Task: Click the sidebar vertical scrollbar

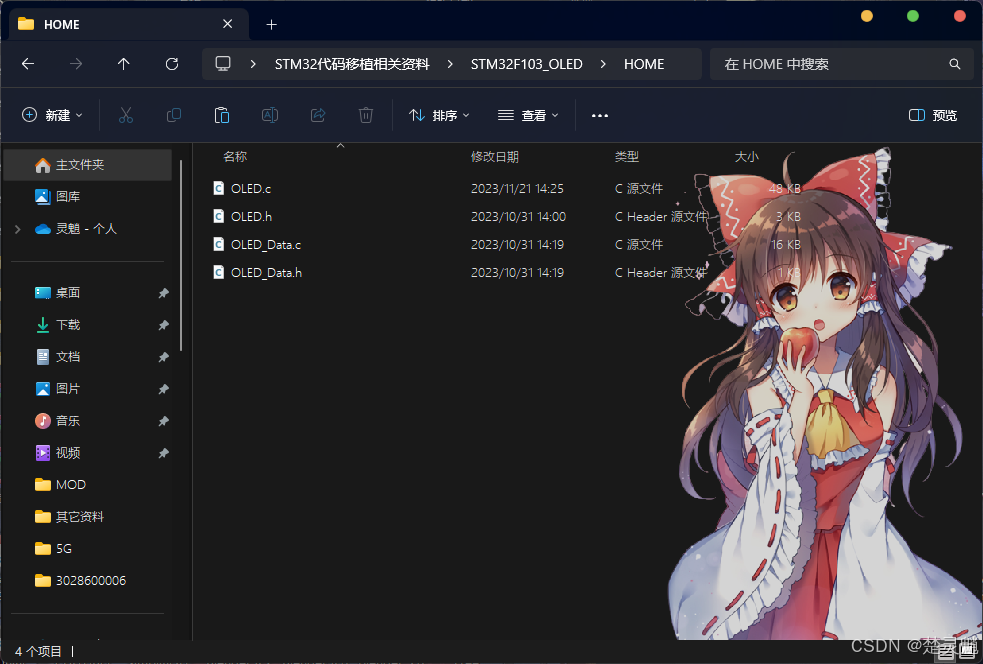Action: click(x=181, y=256)
